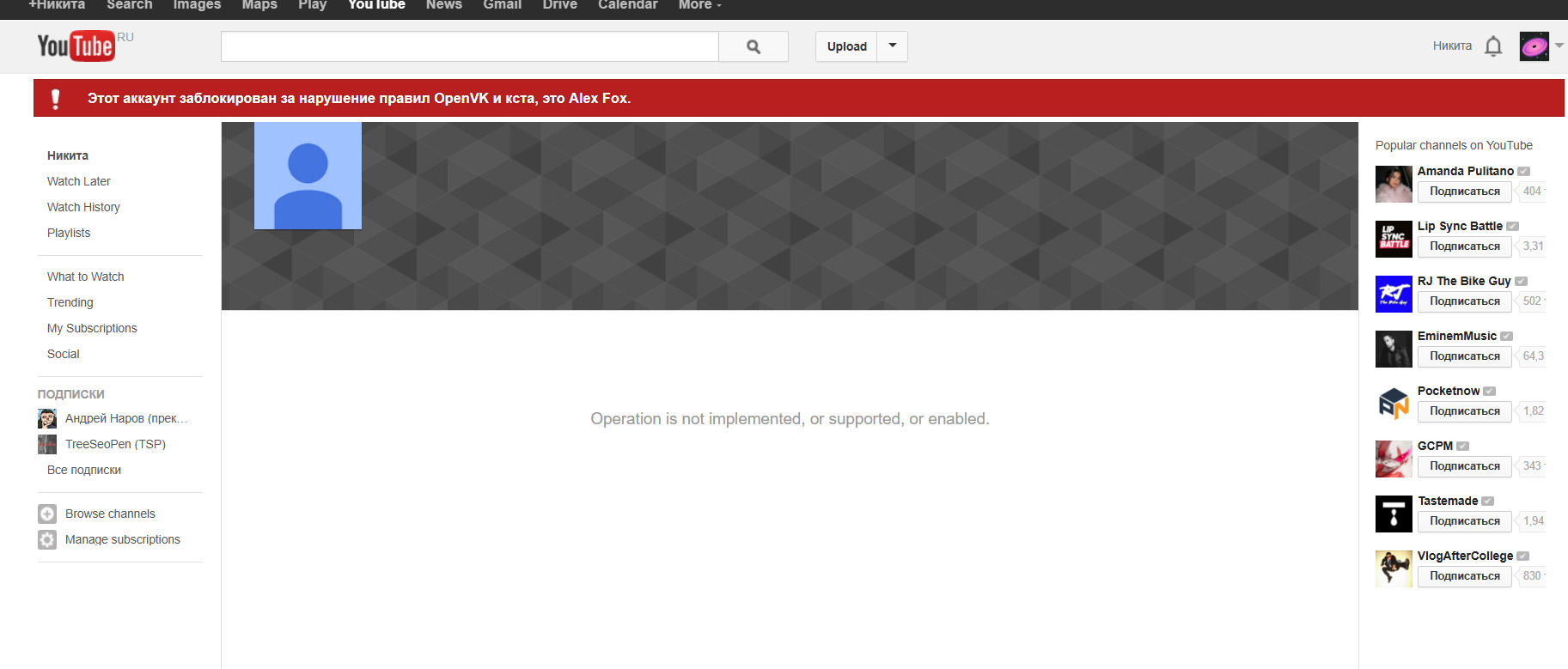Screen dimensions: 1568x669
Task: Open Maps in the top bar
Action: pyautogui.click(x=259, y=5)
